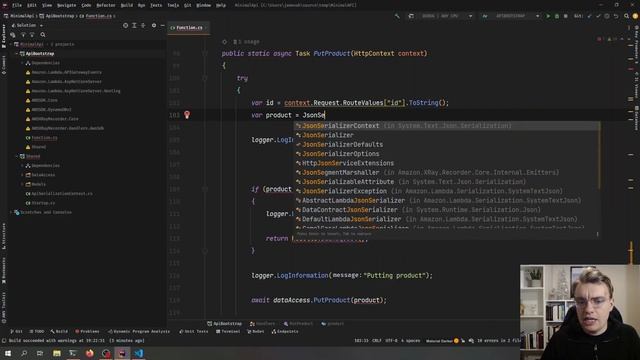This screenshot has width=640, height=360.
Task: Switch to the Function.cs editor tab
Action: (x=189, y=28)
